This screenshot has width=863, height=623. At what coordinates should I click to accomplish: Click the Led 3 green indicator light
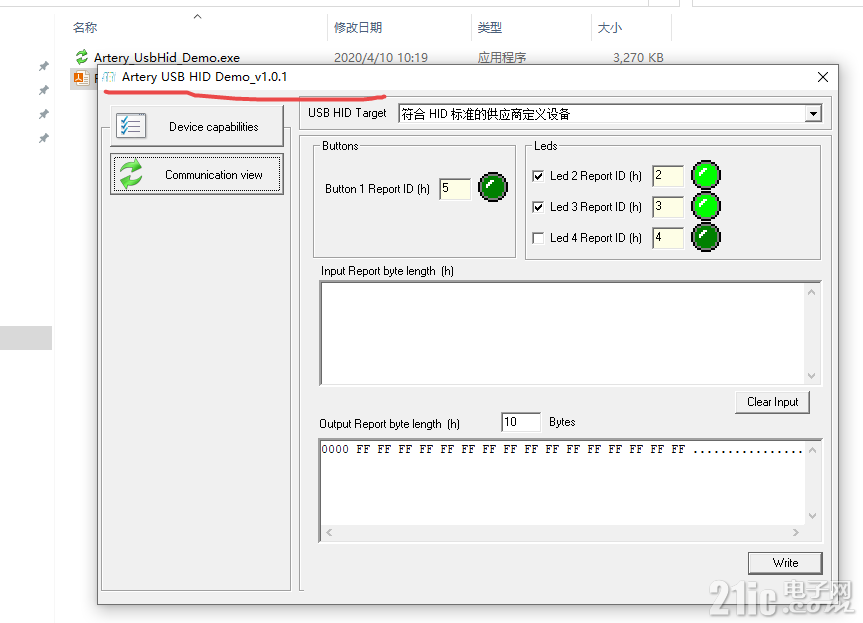click(x=706, y=206)
